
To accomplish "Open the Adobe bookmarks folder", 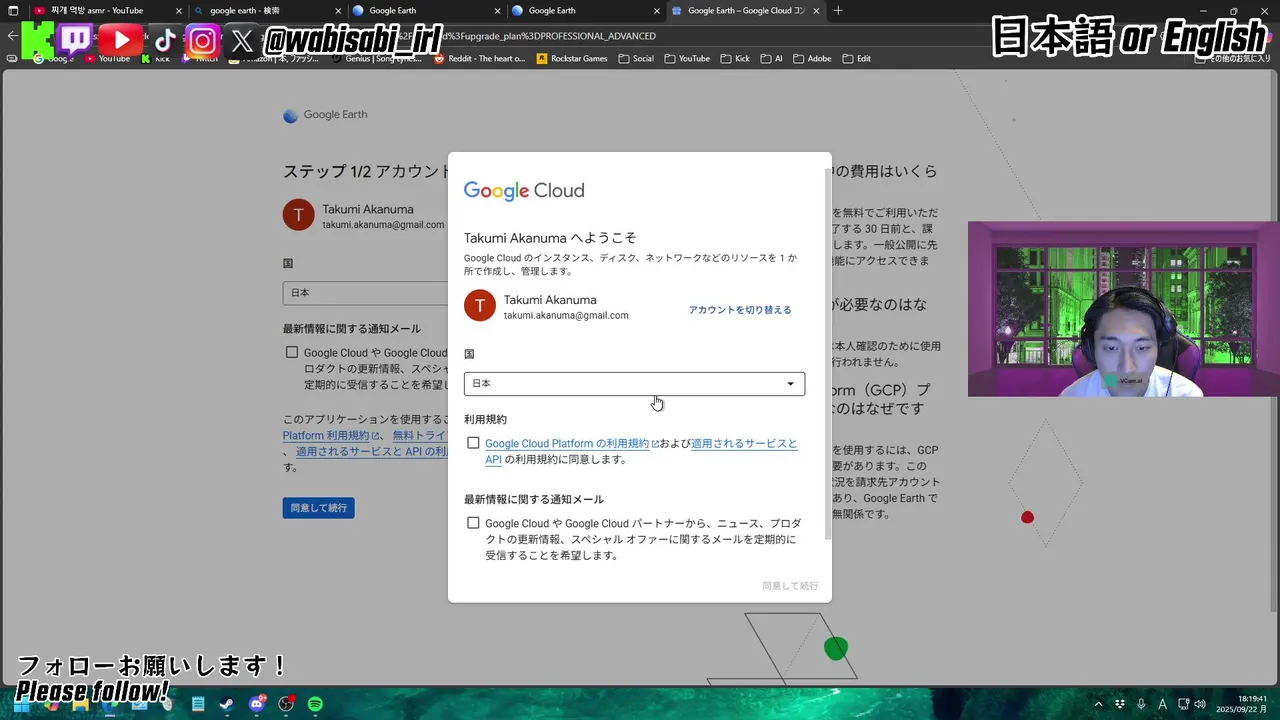I will [812, 59].
